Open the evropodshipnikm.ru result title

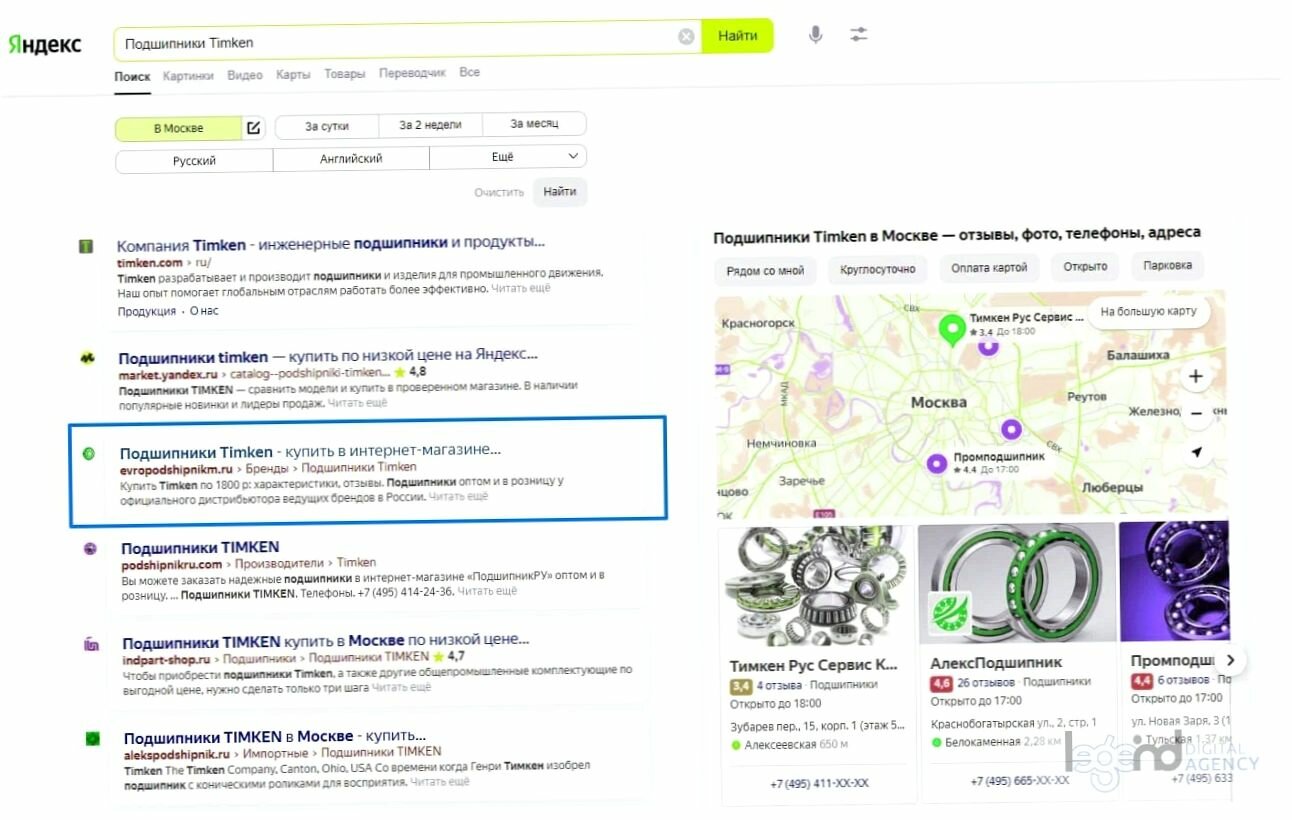[310, 452]
